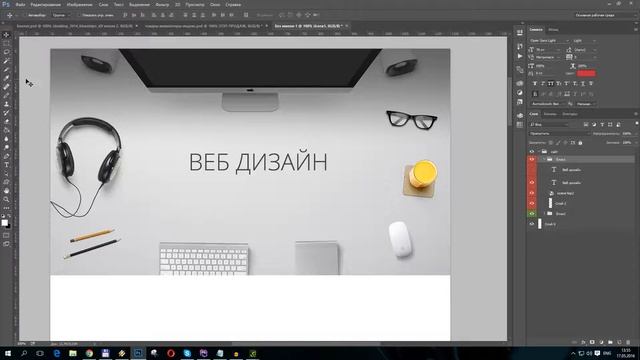Toggle Faux Bold in Character panel

[x=535, y=83]
